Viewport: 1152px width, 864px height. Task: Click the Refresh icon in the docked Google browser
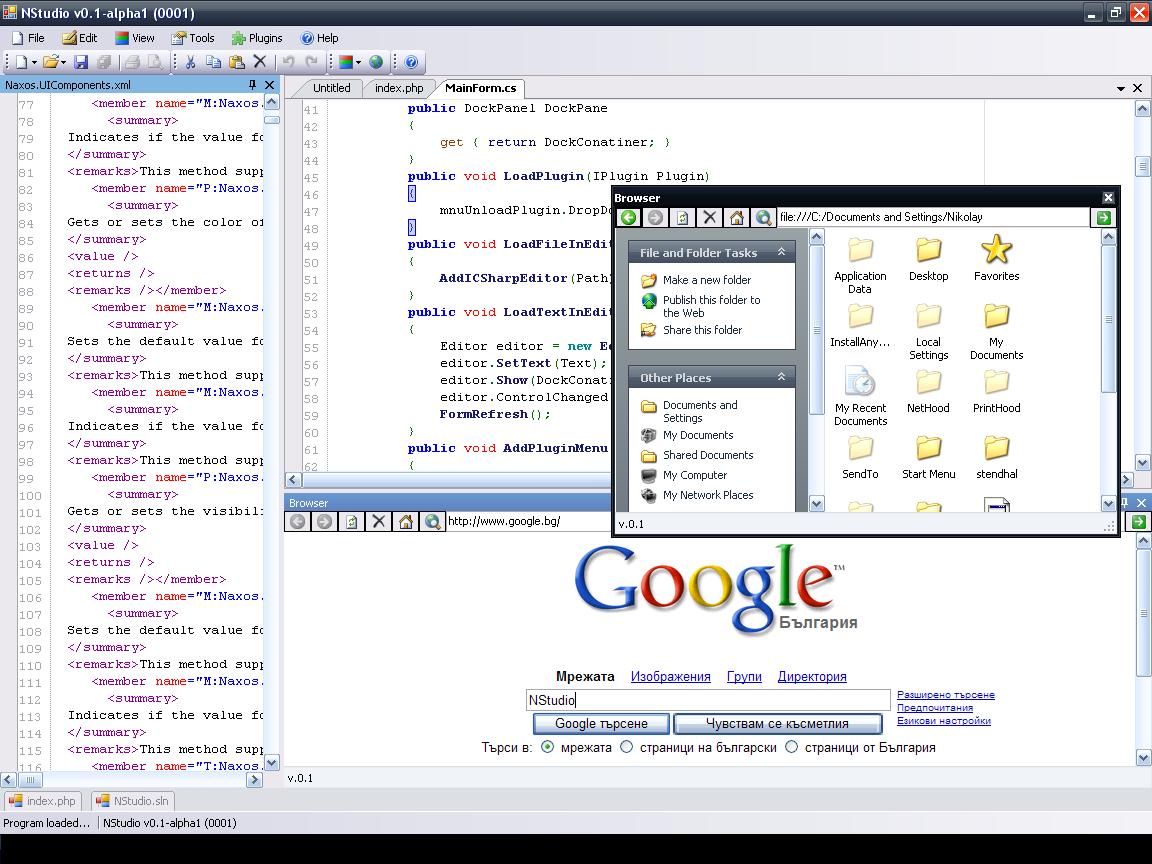click(352, 521)
